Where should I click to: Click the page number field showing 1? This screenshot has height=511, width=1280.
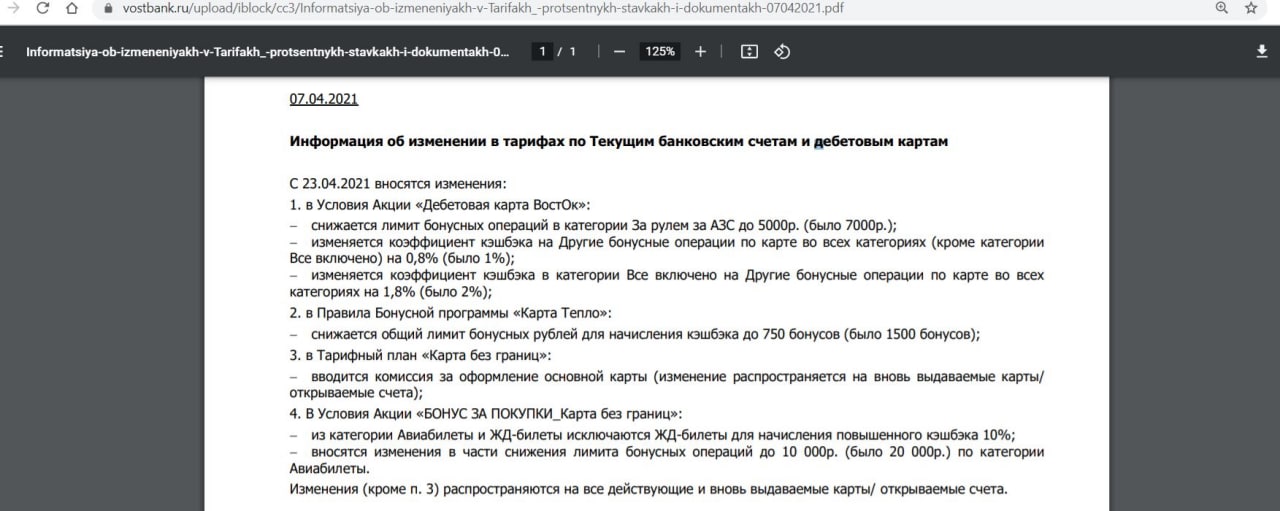click(542, 52)
